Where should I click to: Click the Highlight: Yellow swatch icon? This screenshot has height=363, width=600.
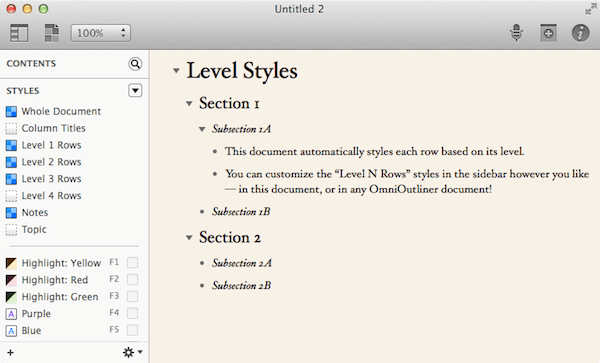11,263
